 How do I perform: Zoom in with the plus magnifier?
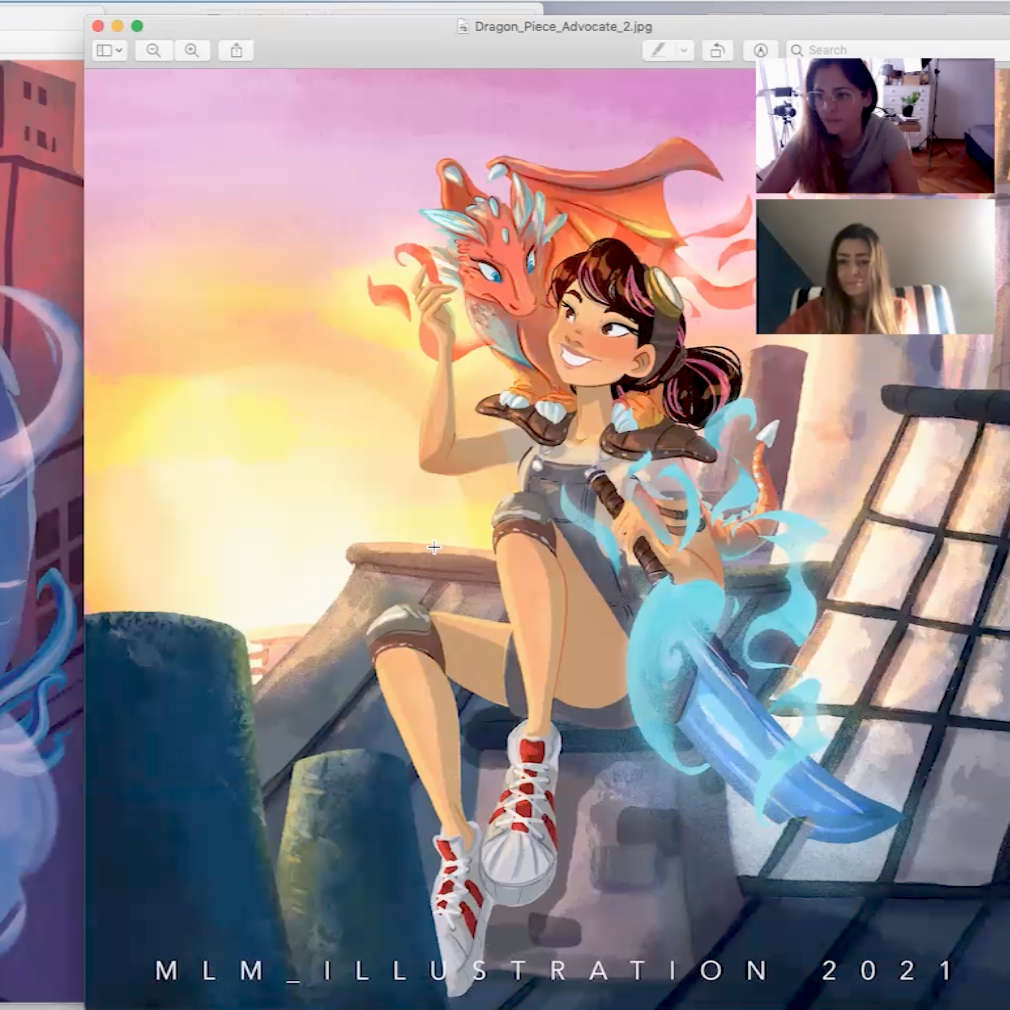[192, 50]
